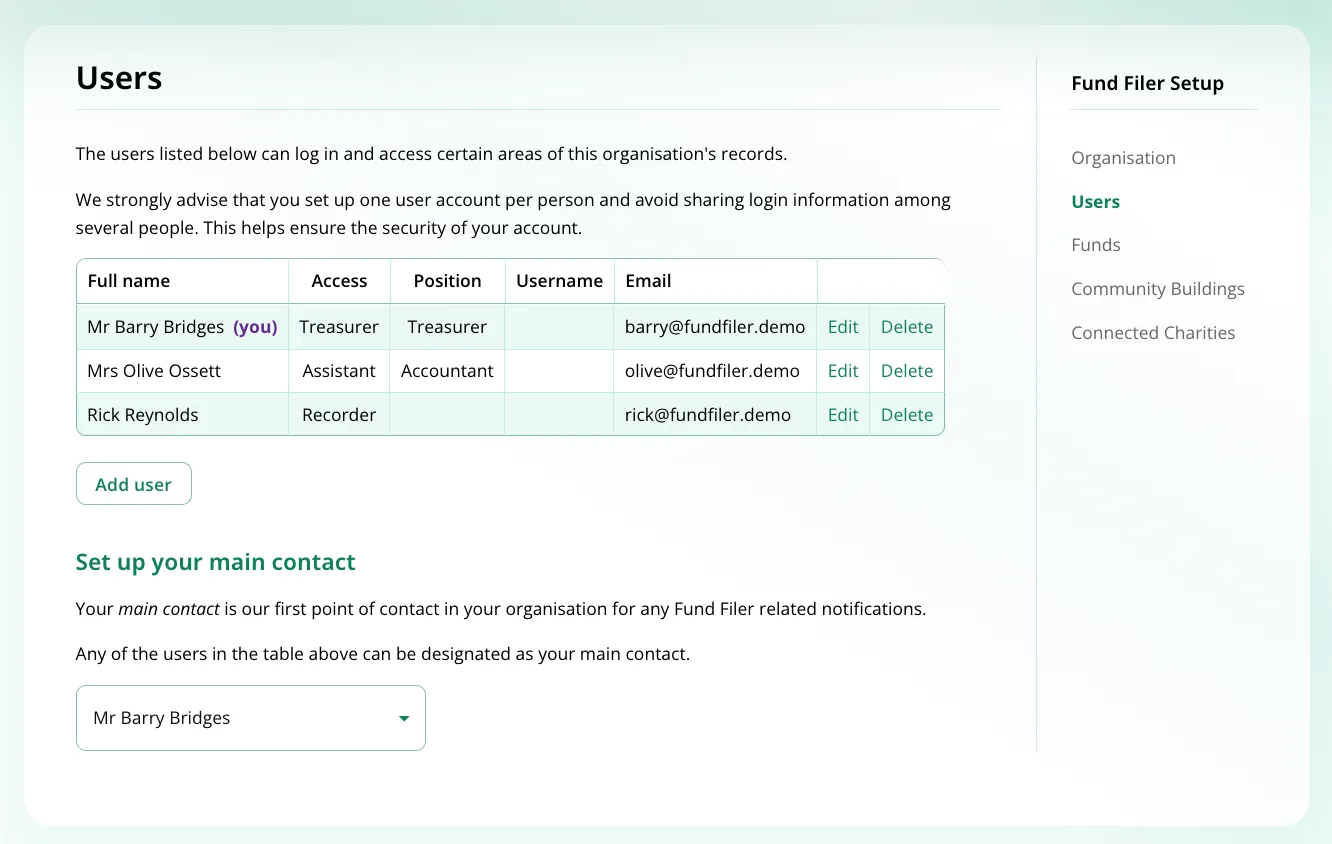This screenshot has width=1332, height=844.
Task: Edit Mr Barry Bridges' user account
Action: coord(843,327)
